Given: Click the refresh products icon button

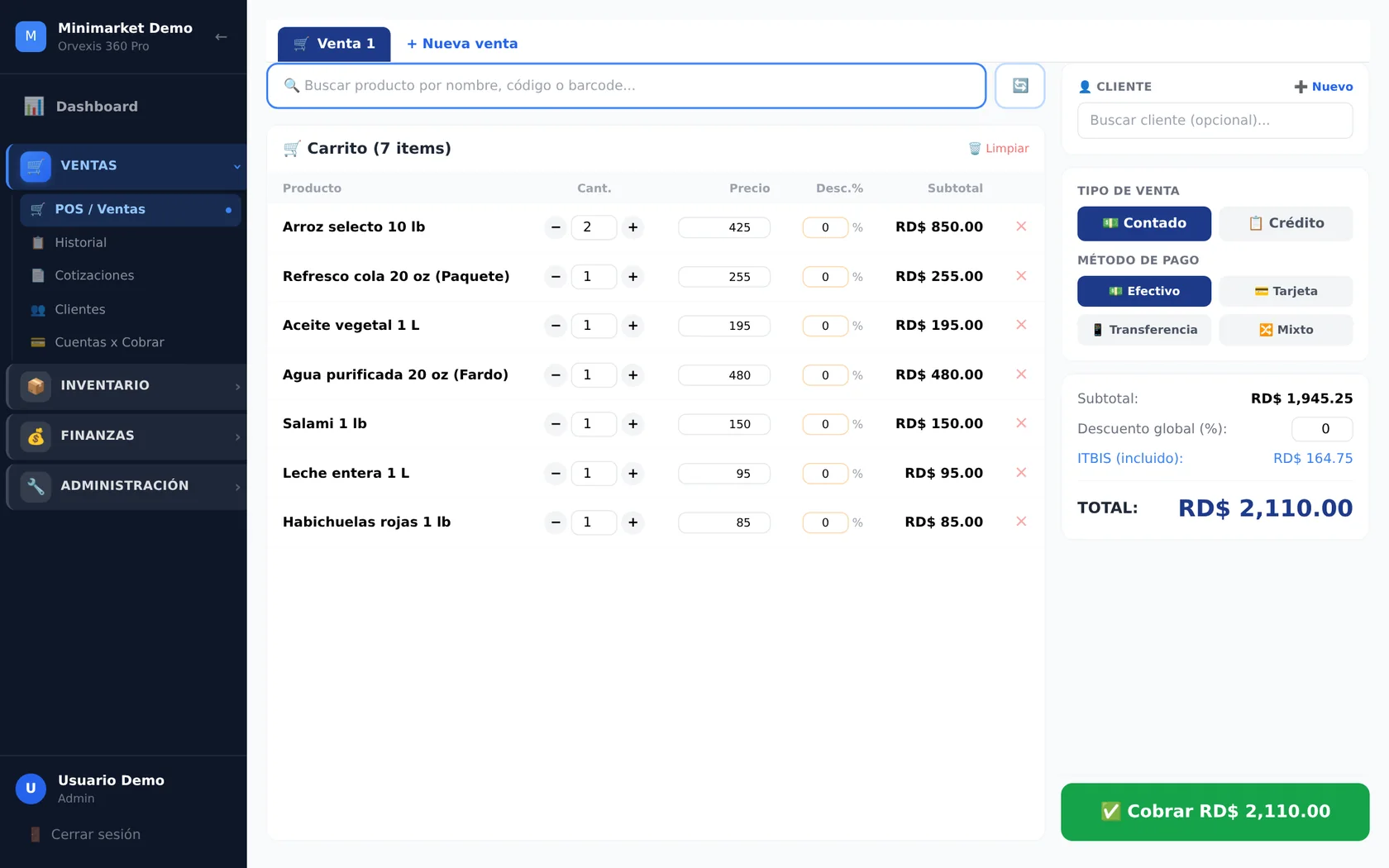Looking at the screenshot, I should click(1019, 86).
